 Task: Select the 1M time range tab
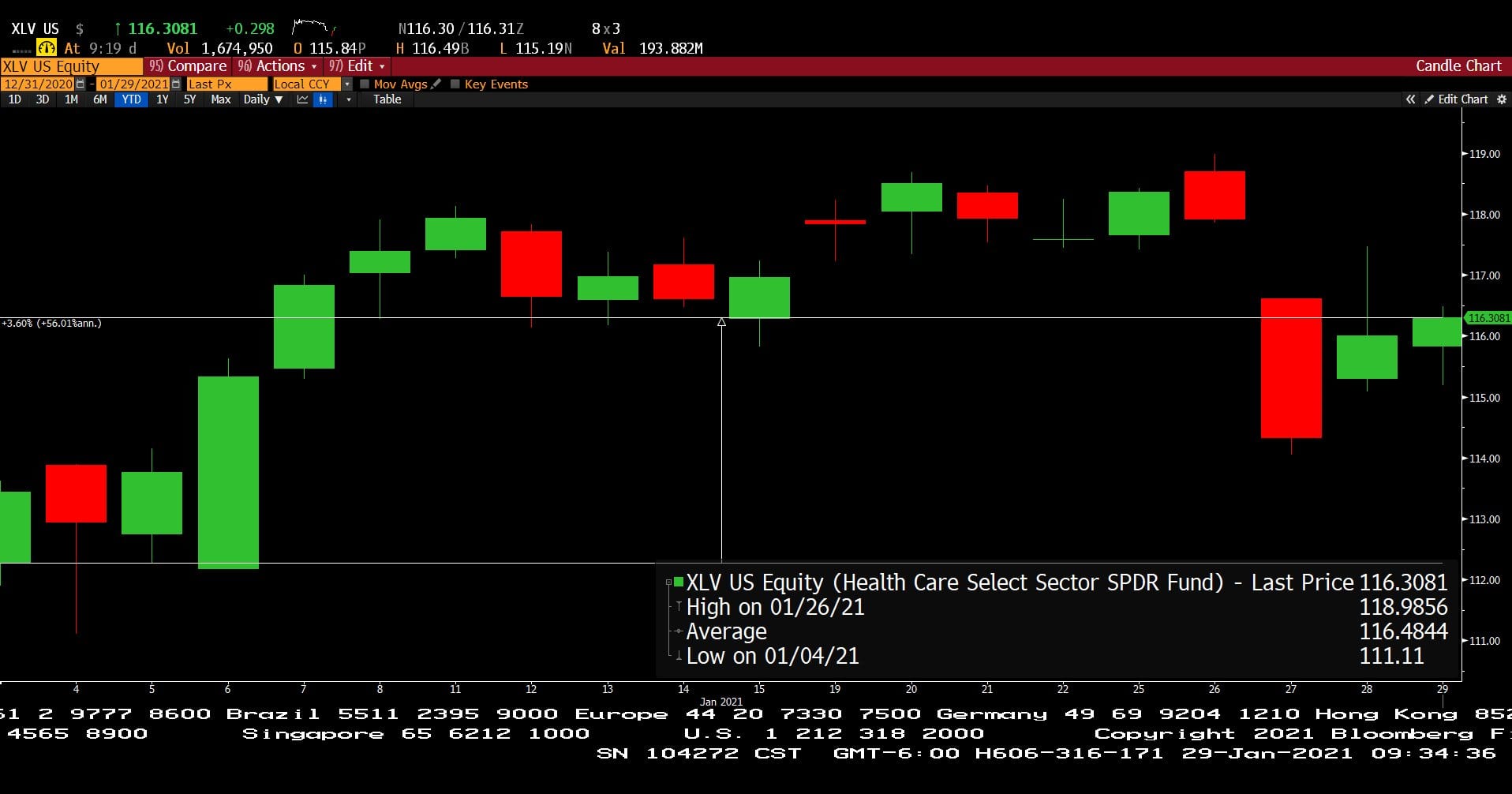71,99
